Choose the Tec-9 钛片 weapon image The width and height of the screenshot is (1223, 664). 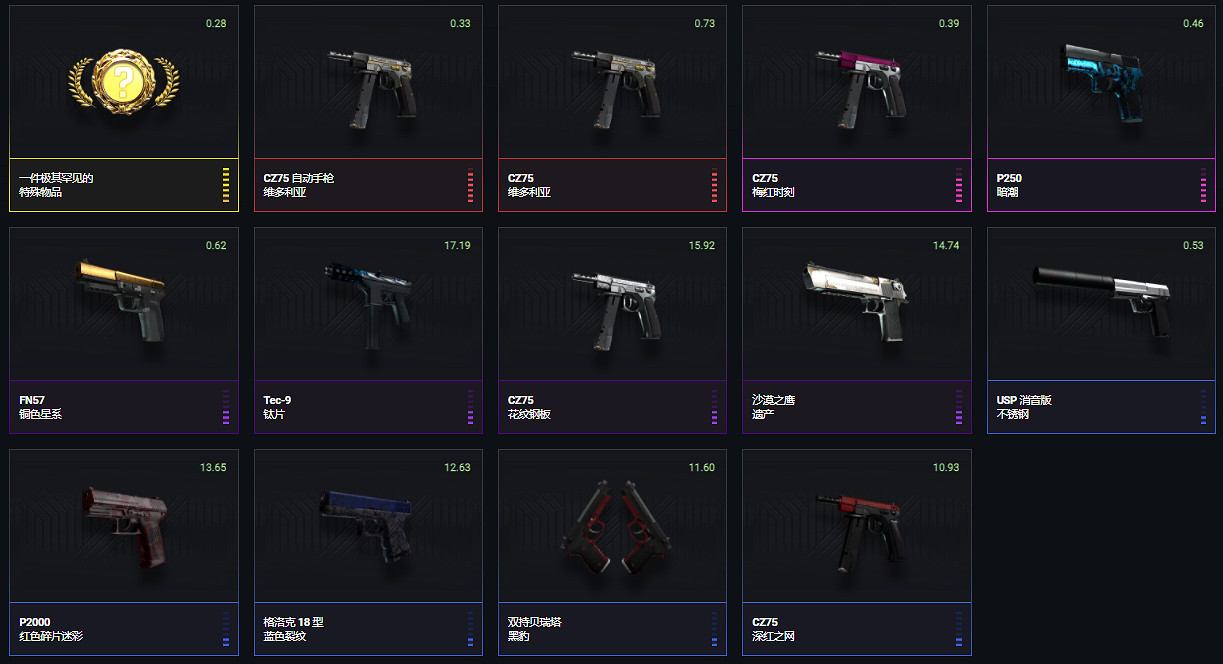point(367,303)
